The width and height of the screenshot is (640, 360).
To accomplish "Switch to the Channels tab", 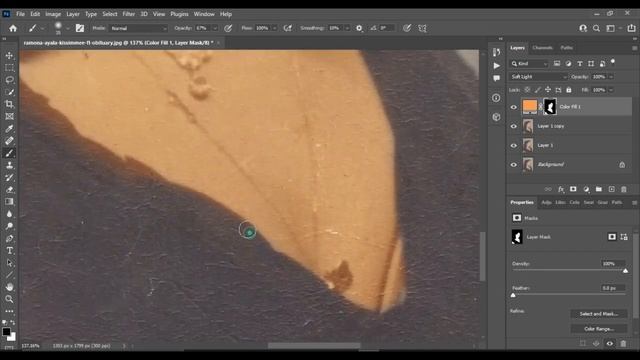I will click(542, 48).
